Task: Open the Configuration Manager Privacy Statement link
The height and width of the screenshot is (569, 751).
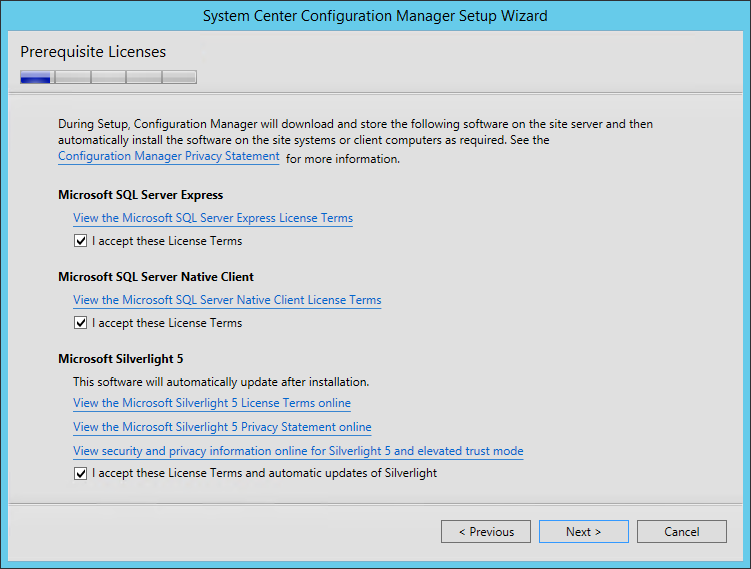Action: pos(169,156)
